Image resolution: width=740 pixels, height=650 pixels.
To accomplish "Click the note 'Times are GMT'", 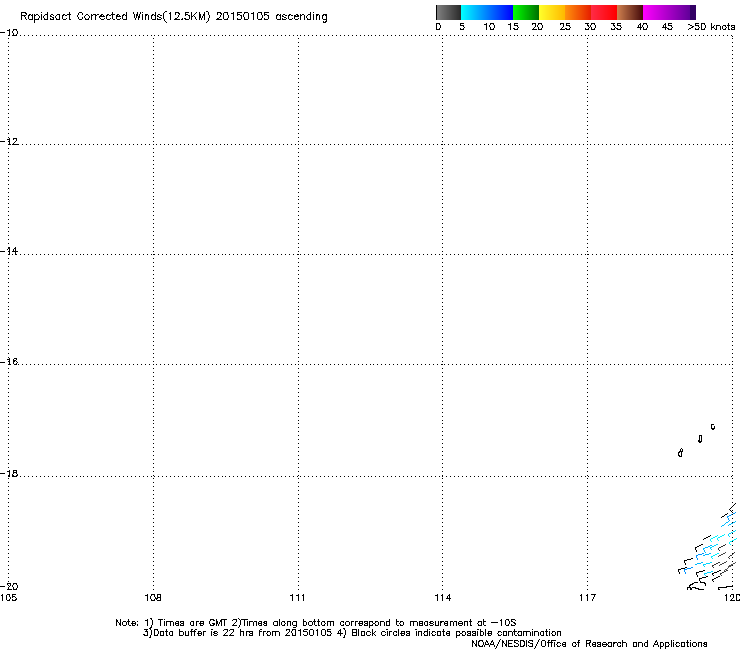I will point(193,623).
